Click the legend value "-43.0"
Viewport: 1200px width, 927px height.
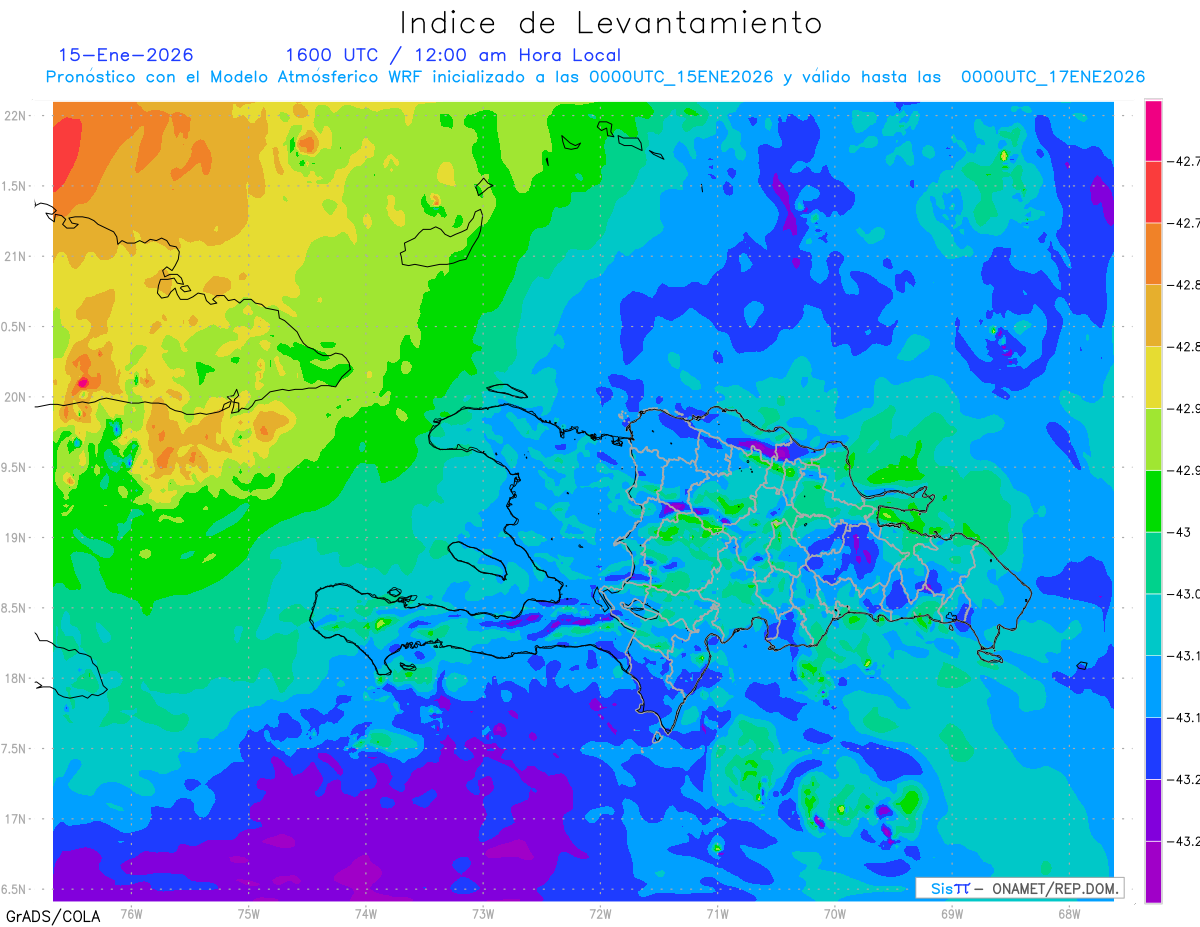[1184, 594]
